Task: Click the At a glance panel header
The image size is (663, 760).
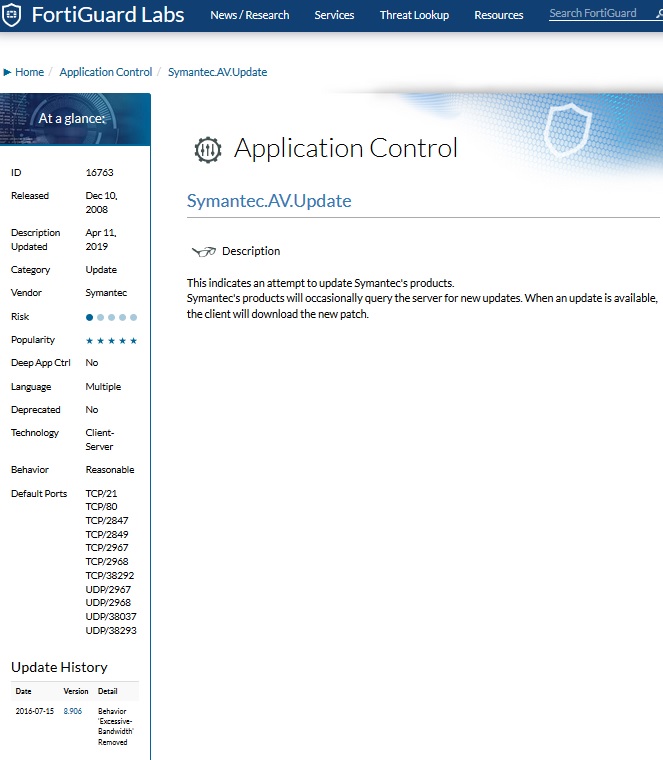Action: [75, 120]
